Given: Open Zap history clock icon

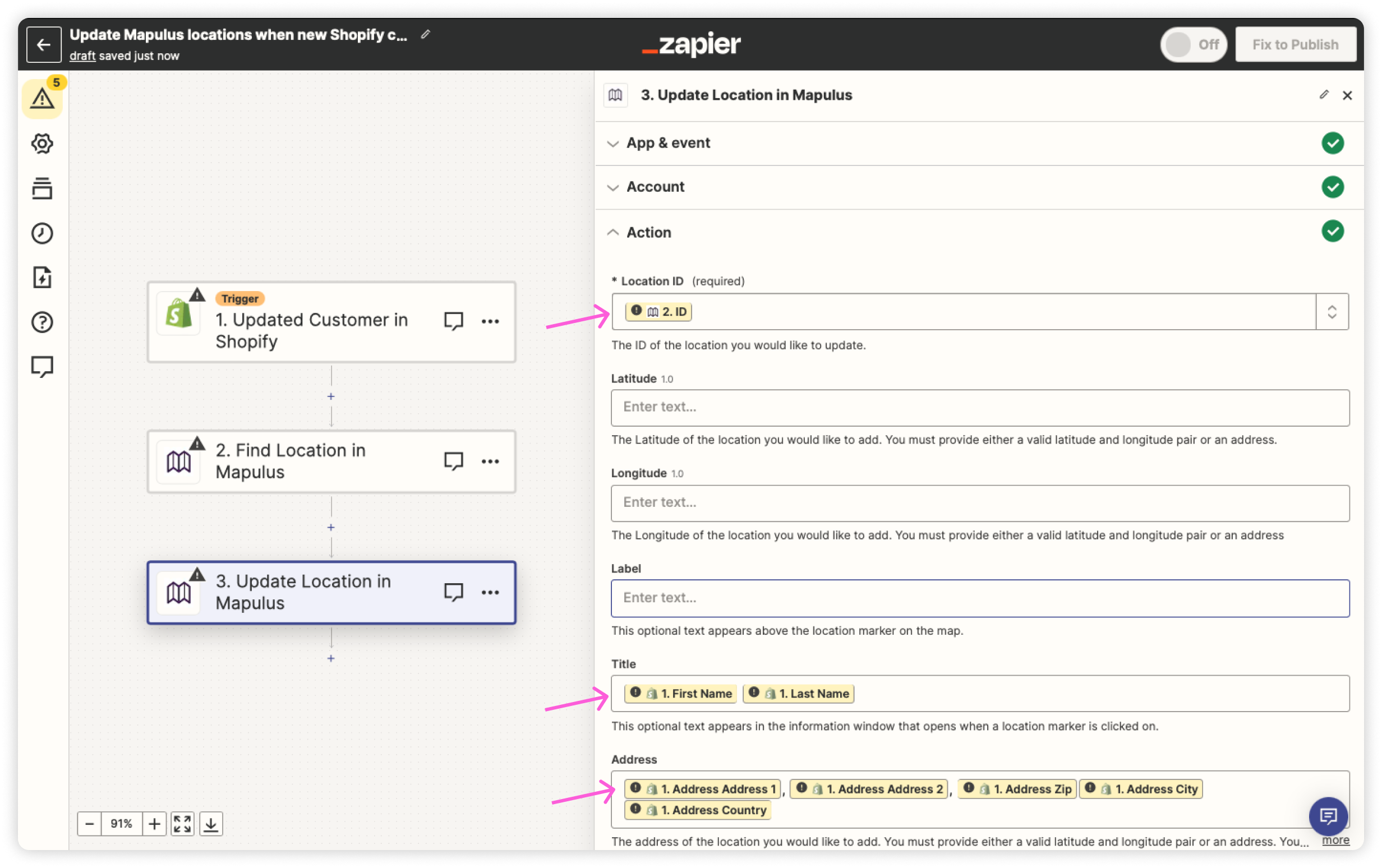Looking at the screenshot, I should [43, 233].
